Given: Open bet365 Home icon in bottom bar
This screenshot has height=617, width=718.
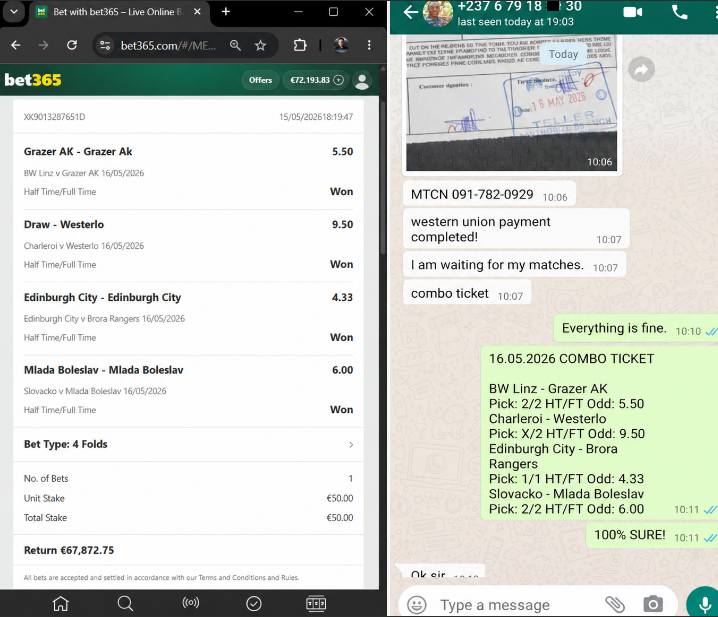Looking at the screenshot, I should [x=60, y=603].
